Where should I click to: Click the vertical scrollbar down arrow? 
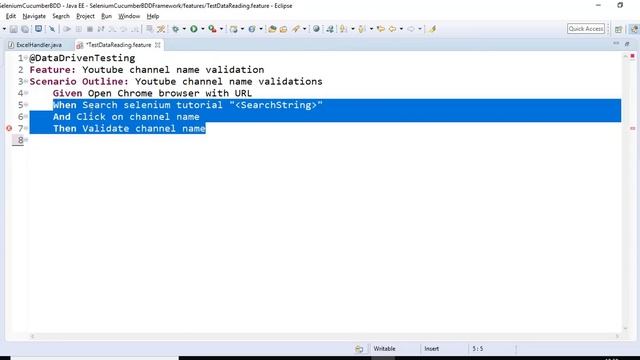pos(625,328)
